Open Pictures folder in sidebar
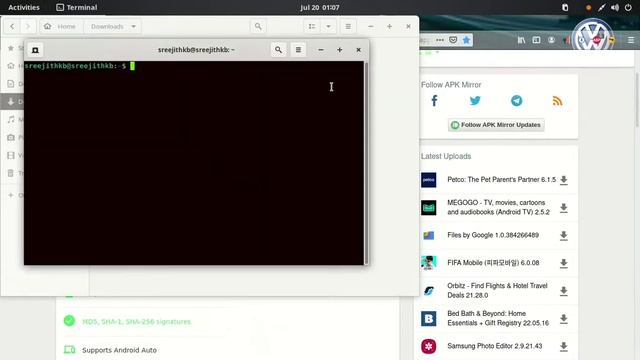 [12, 137]
